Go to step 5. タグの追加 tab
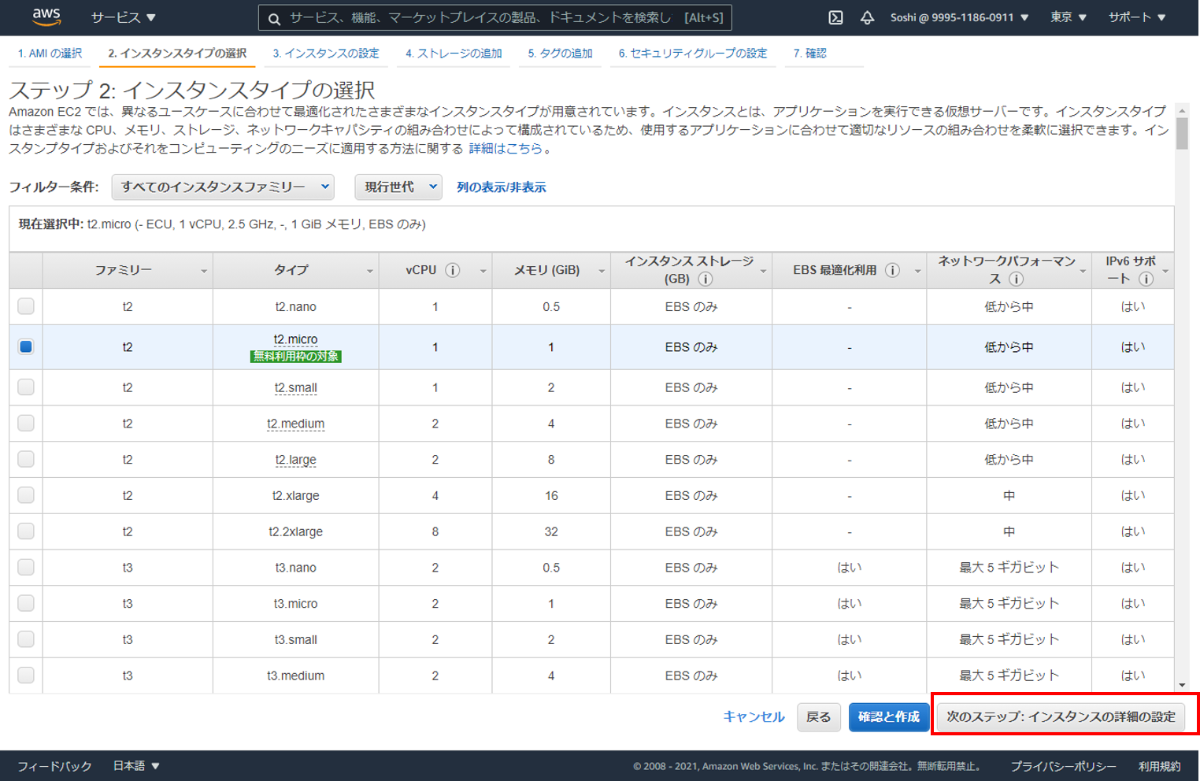 click(x=560, y=53)
